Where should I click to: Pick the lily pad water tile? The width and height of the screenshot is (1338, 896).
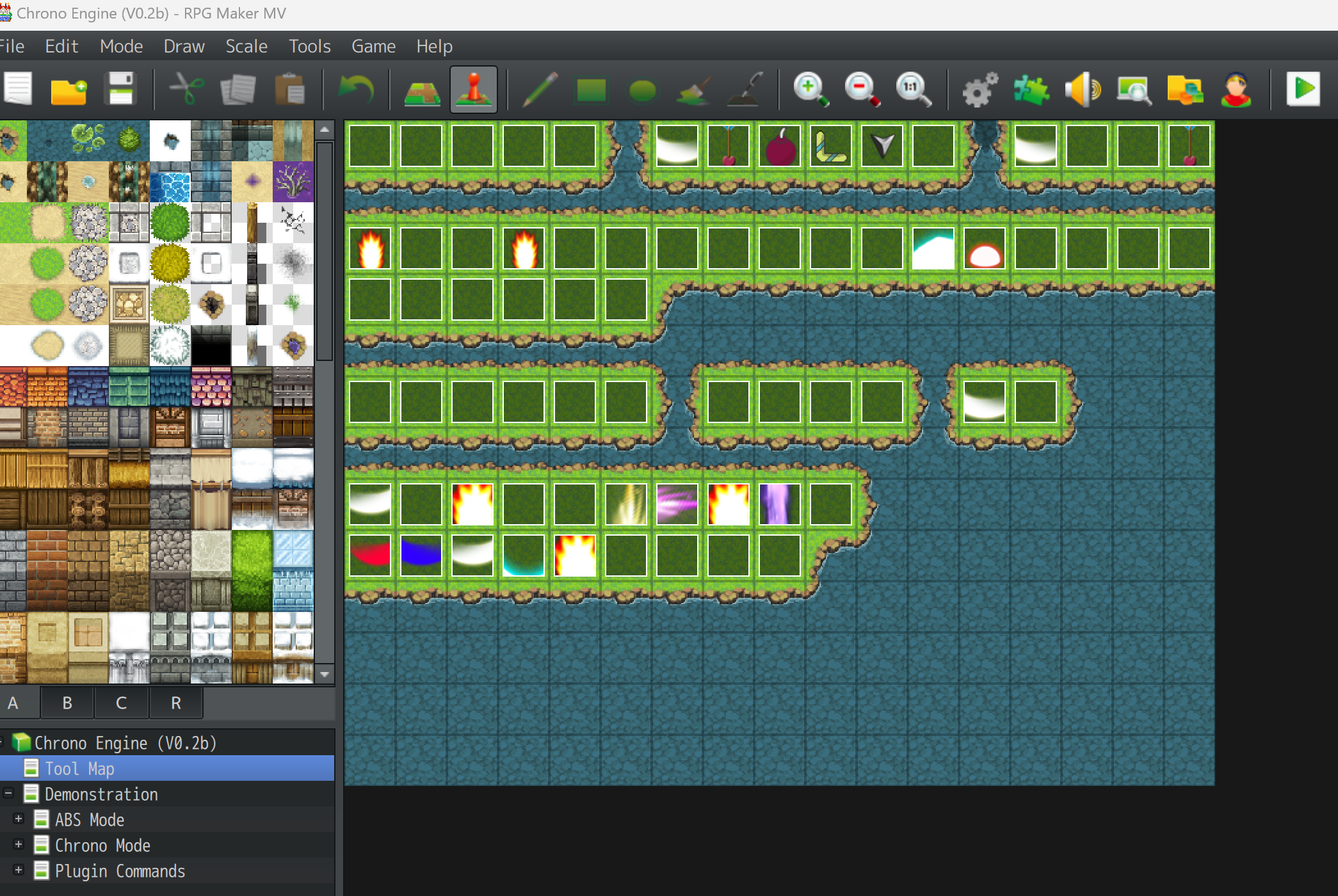(x=88, y=141)
